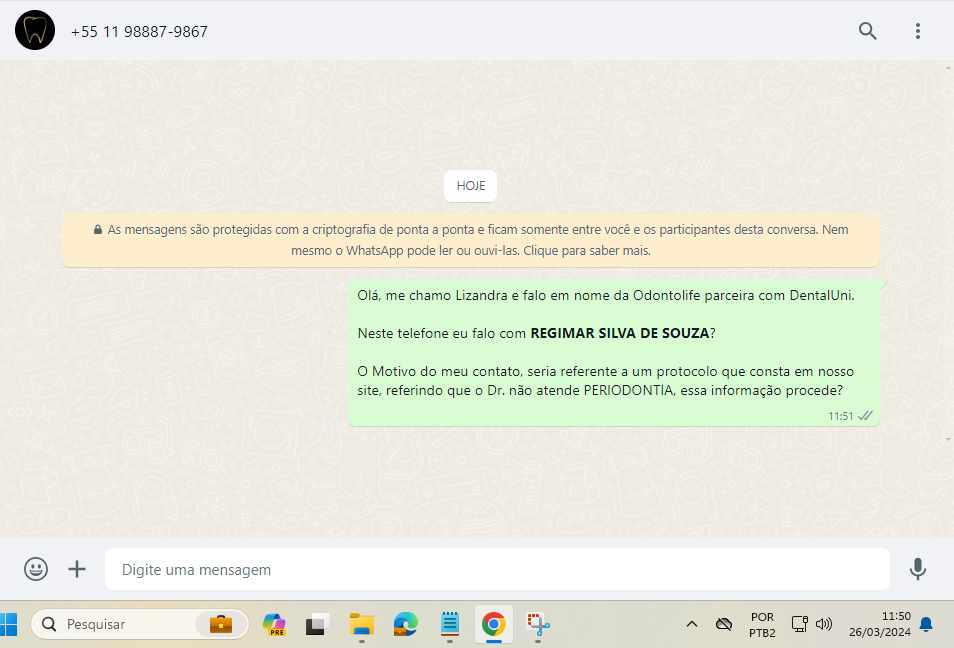
Task: Open contact info for +55 11 98887-9867
Action: point(139,32)
